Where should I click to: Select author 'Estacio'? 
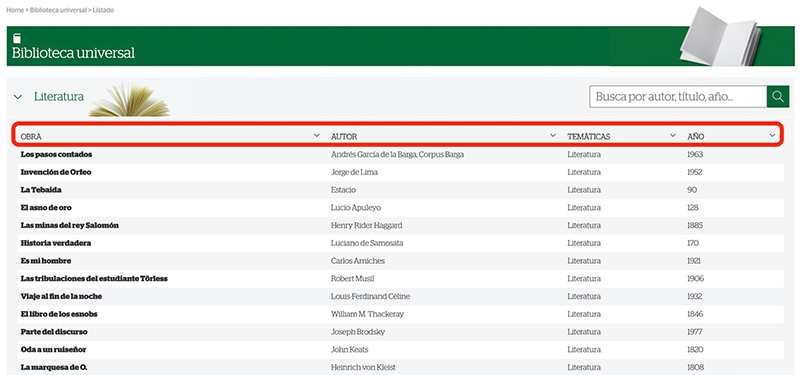click(343, 190)
